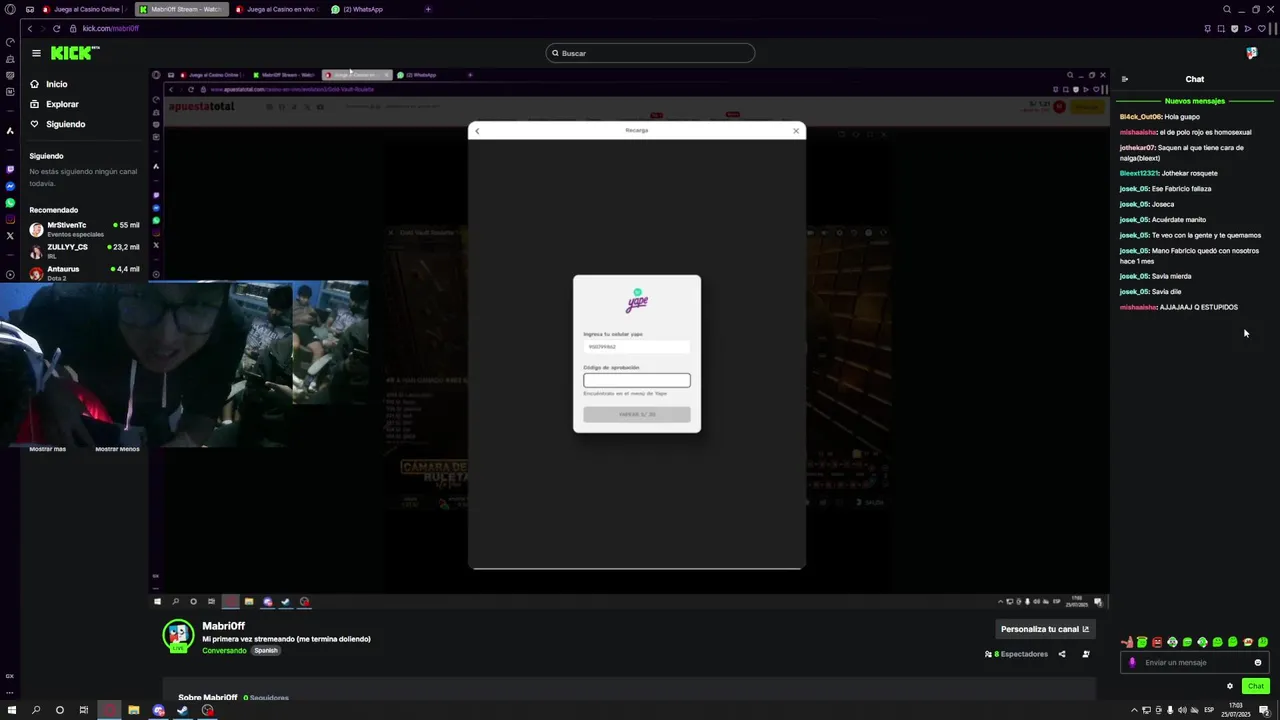
Task: Click the green Chat send button
Action: coord(1256,686)
